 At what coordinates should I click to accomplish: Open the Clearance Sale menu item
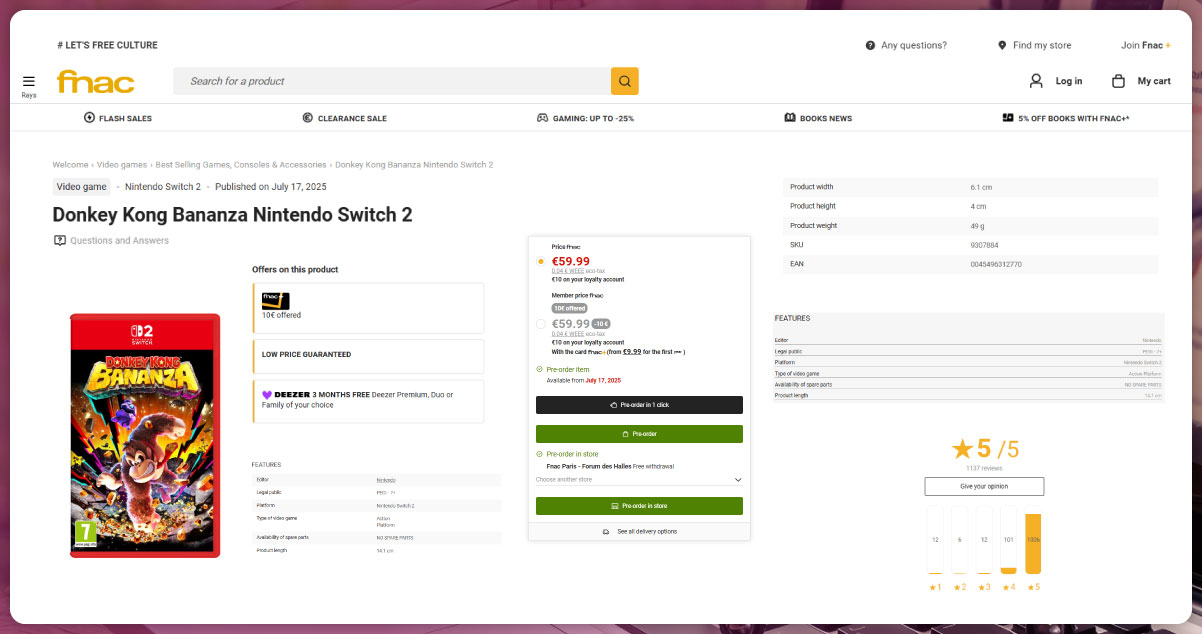click(x=345, y=118)
